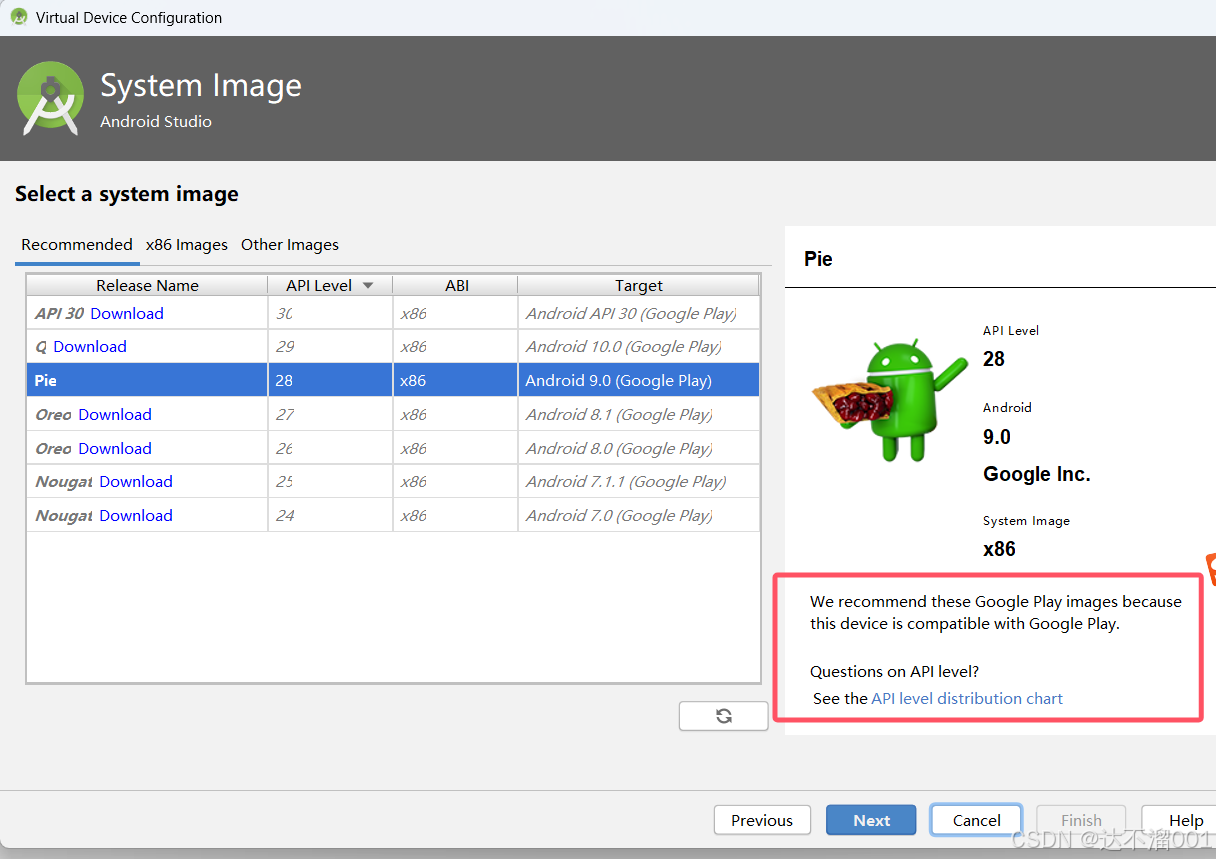Image resolution: width=1216 pixels, height=859 pixels.
Task: Open the x86 Images tab
Action: [186, 245]
